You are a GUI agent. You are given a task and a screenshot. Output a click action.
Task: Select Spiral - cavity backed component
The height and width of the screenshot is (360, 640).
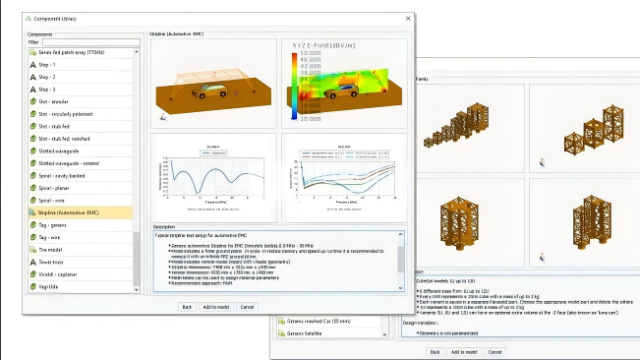[80, 176]
